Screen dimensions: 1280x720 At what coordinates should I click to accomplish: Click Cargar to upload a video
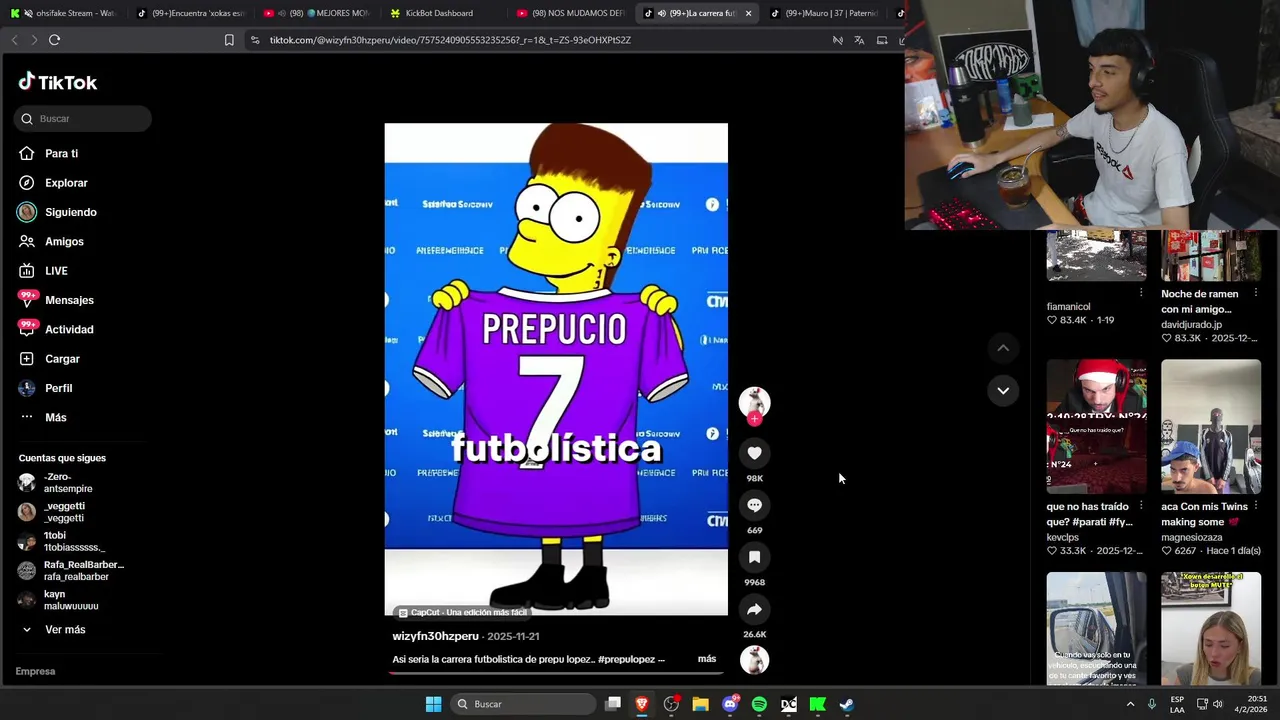(62, 359)
